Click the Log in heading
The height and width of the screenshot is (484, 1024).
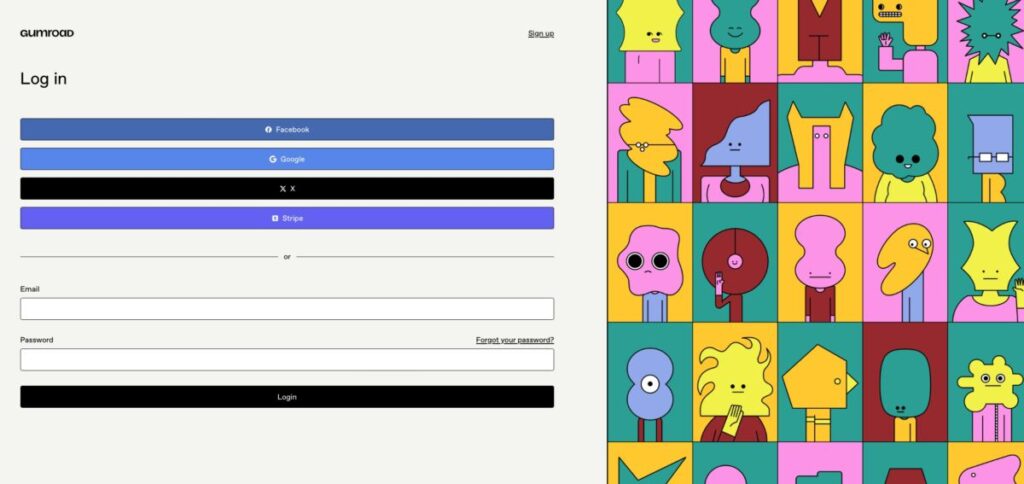click(x=43, y=79)
